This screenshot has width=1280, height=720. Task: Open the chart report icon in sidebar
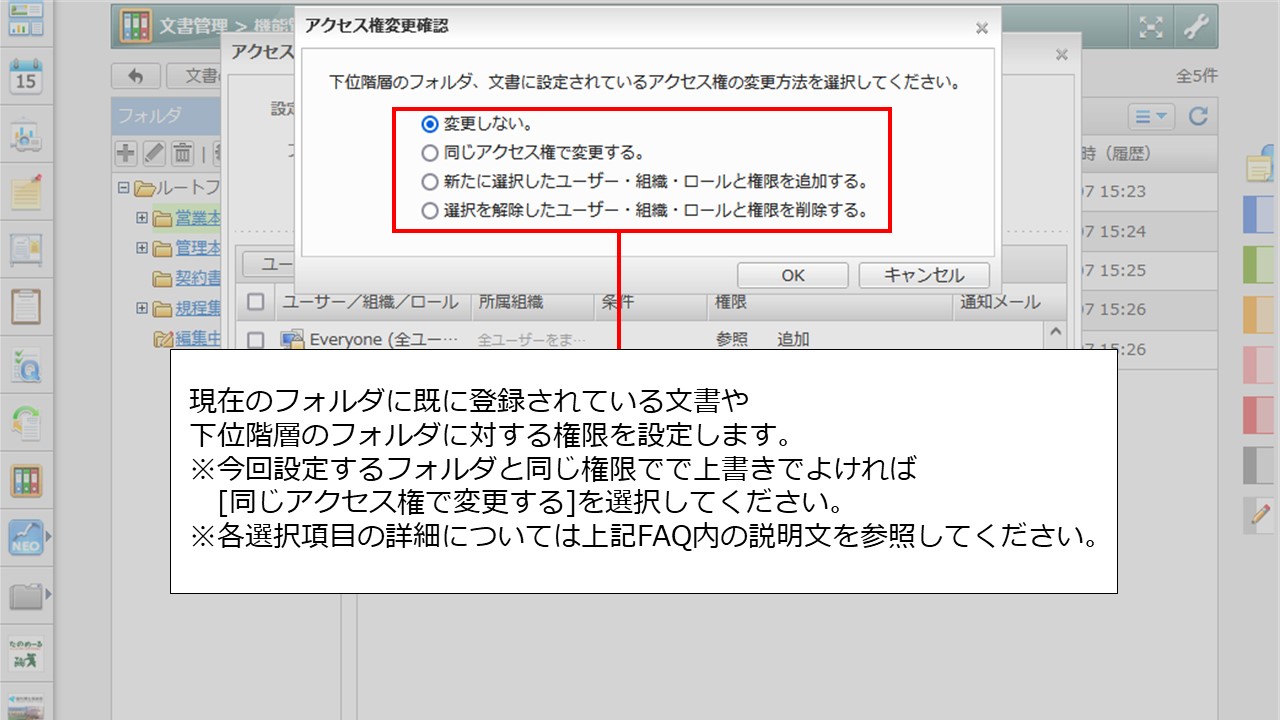pyautogui.click(x=26, y=134)
